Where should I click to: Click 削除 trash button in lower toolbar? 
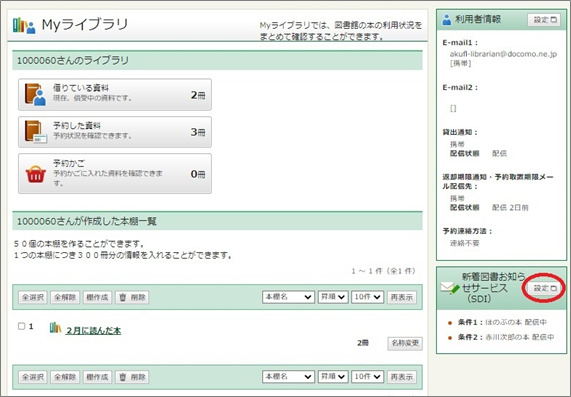click(132, 377)
